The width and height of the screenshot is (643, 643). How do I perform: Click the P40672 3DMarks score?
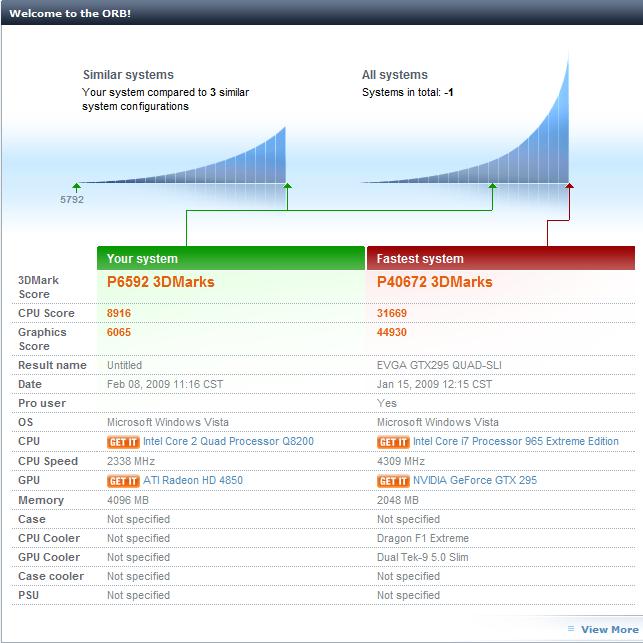434,282
